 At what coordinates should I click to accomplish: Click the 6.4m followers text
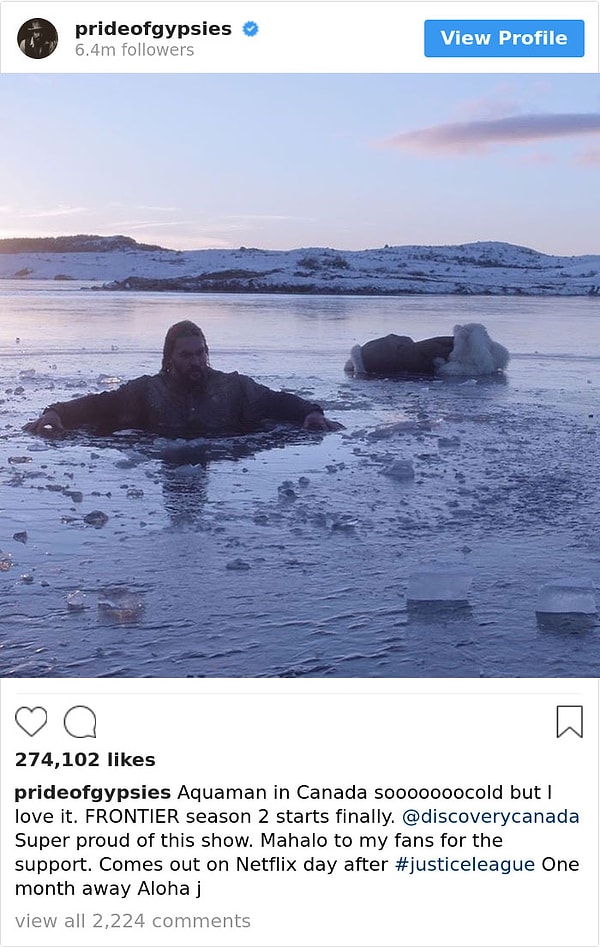click(134, 50)
